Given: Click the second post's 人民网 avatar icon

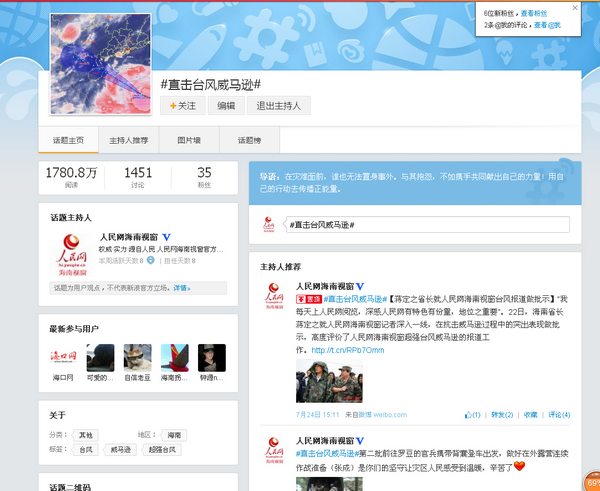Looking at the screenshot, I should (x=274, y=450).
